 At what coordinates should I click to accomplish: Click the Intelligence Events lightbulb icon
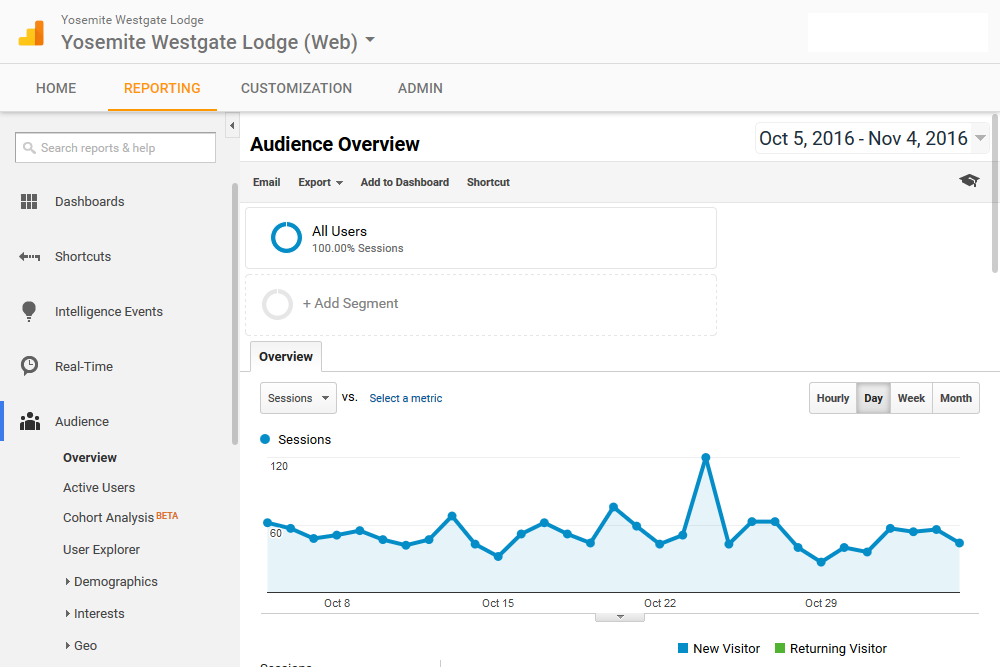pyautogui.click(x=29, y=311)
